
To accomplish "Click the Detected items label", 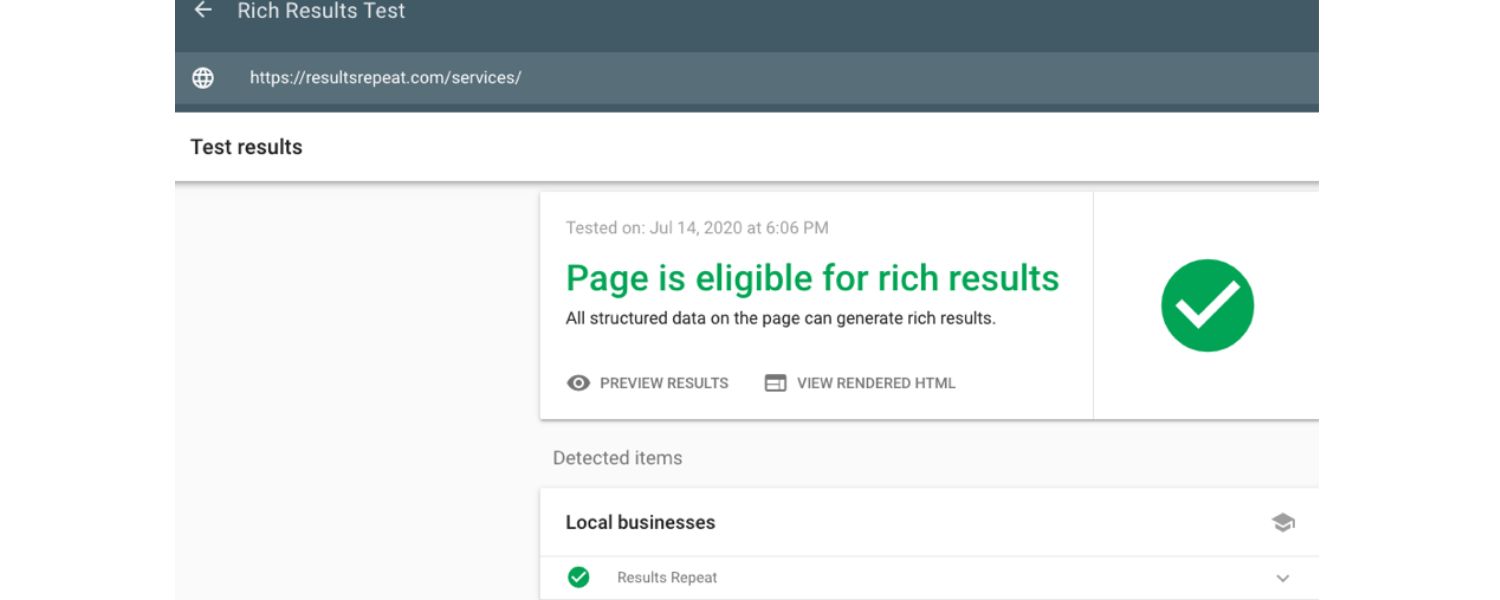I will click(x=617, y=458).
